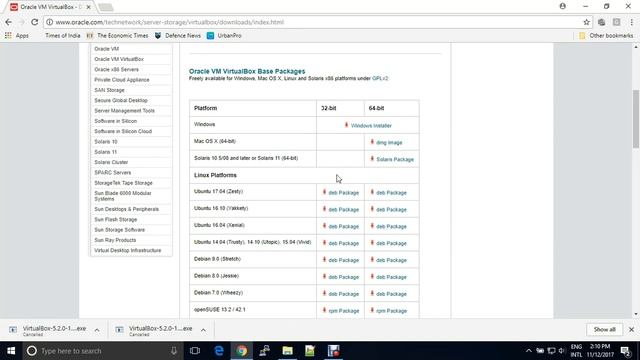640x360 pixels.
Task: Click Show all downloads button
Action: pos(604,329)
